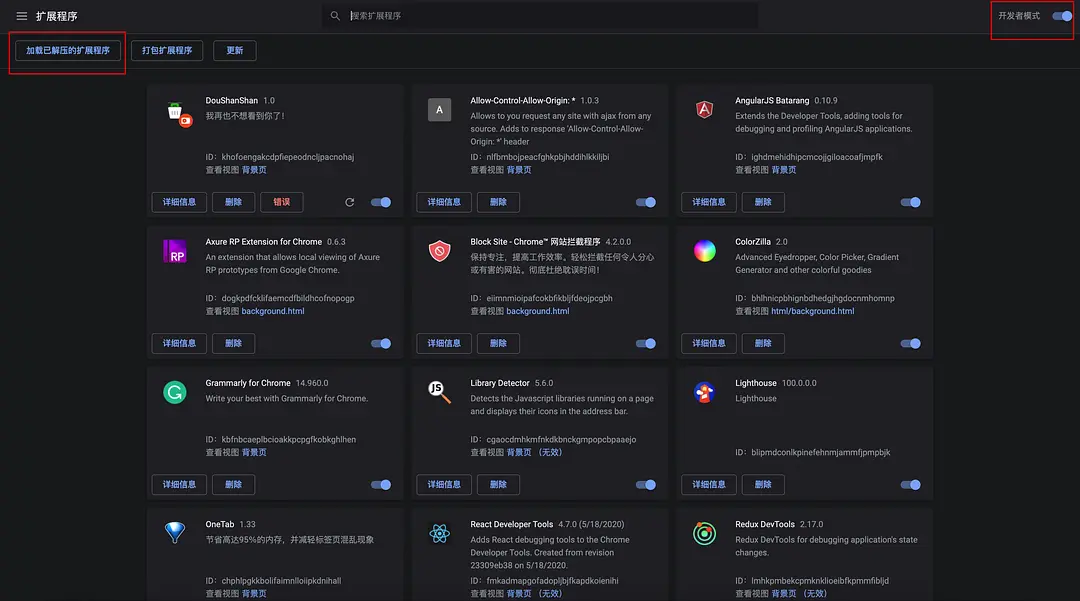
Task: Remove DouShanShan with 删除 button
Action: (x=233, y=202)
